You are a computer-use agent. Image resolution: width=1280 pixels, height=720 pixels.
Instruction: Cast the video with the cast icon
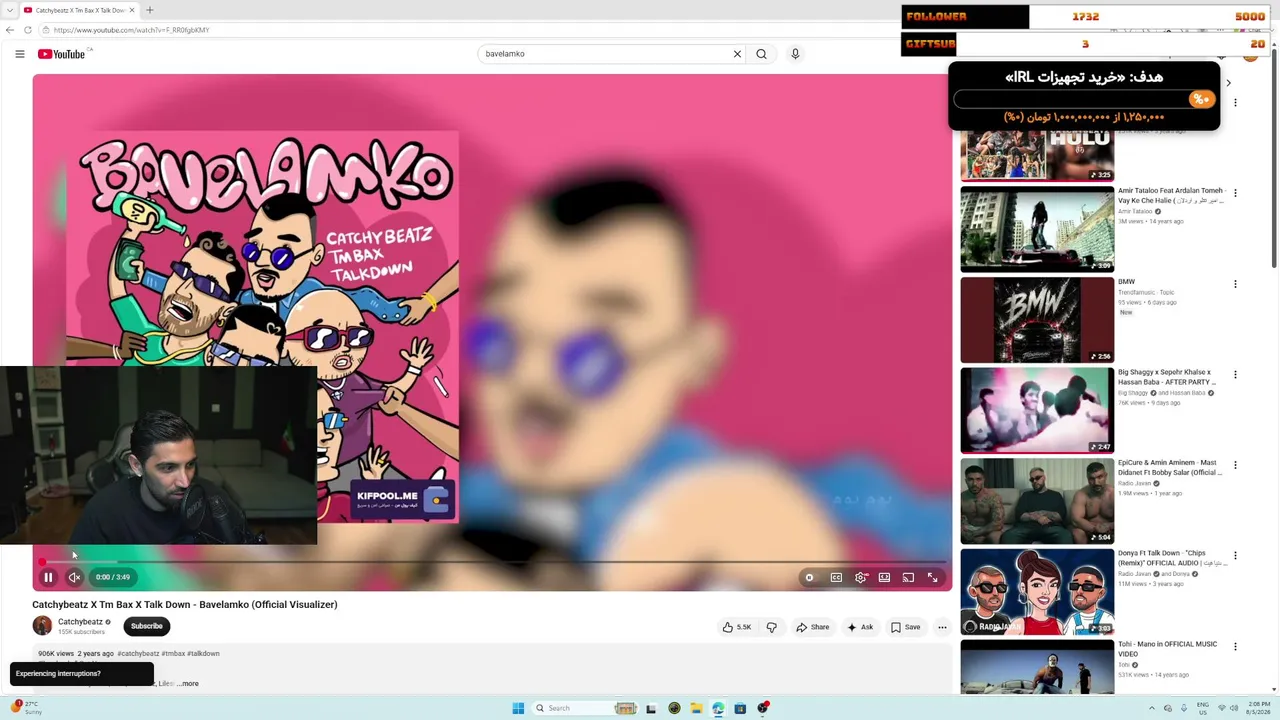click(908, 577)
